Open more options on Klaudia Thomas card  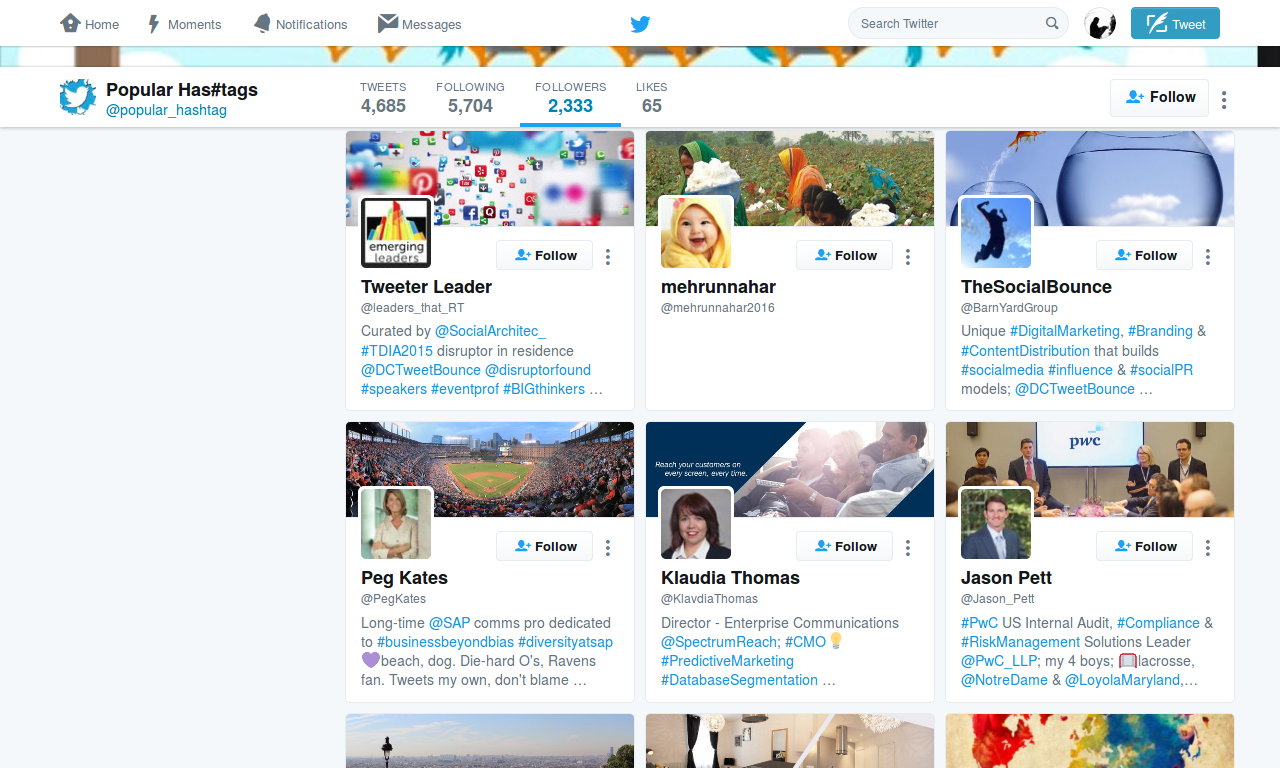pos(908,548)
